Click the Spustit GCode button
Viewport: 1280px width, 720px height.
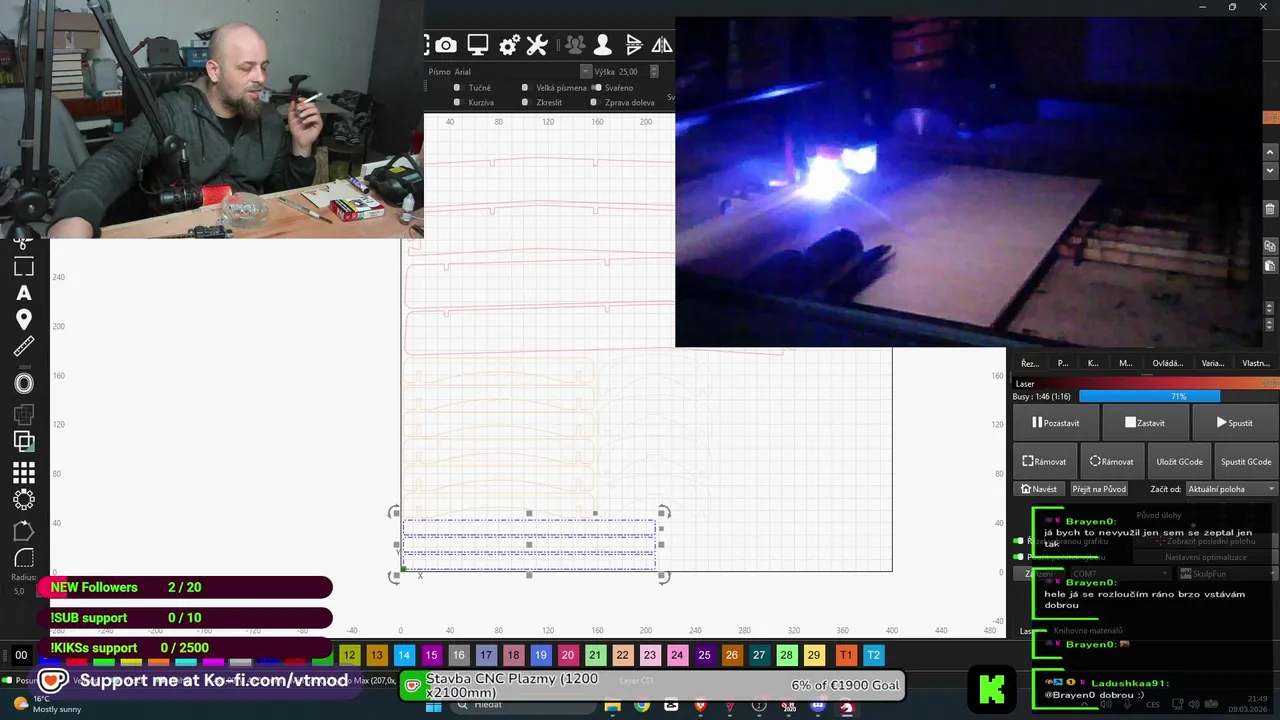[1246, 461]
